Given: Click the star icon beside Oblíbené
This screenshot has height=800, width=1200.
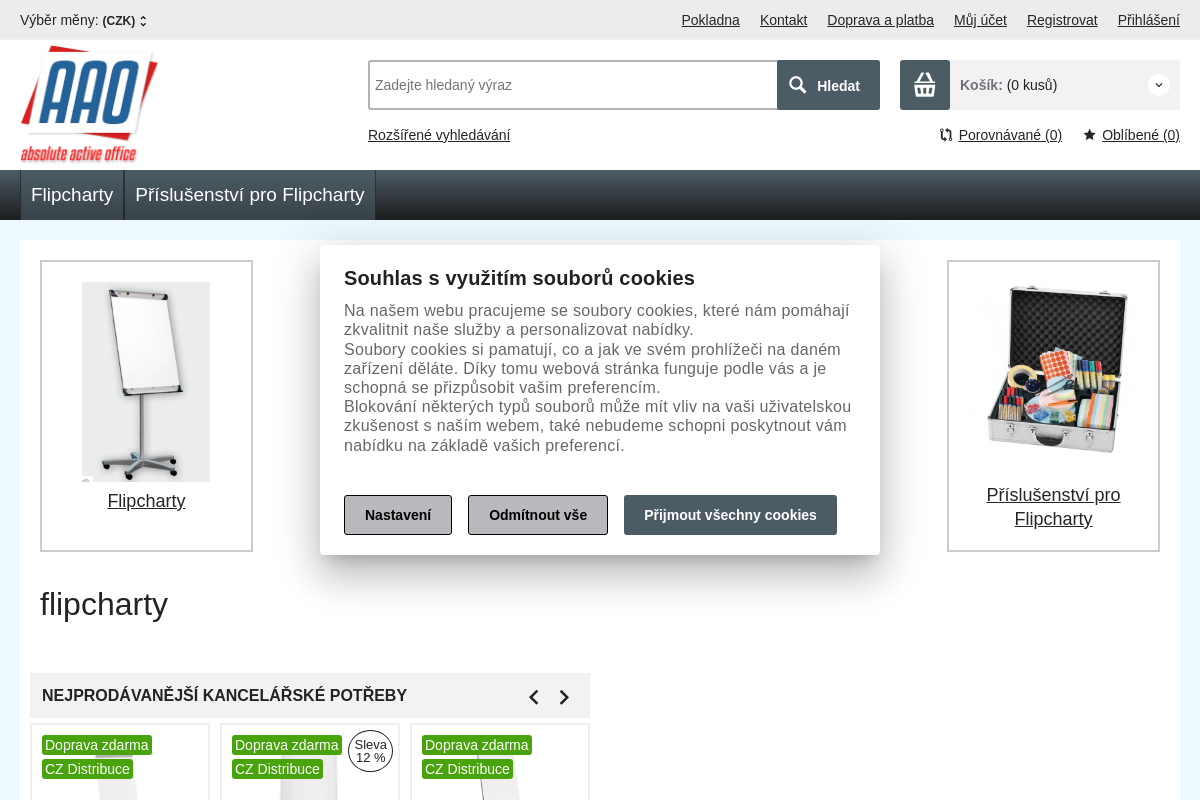Looking at the screenshot, I should tap(1090, 135).
